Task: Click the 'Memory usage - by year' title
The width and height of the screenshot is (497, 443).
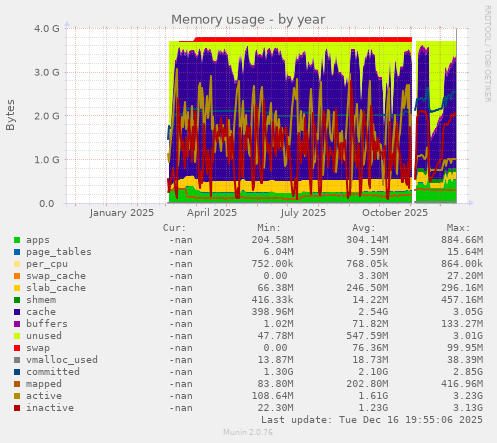Action: click(248, 20)
